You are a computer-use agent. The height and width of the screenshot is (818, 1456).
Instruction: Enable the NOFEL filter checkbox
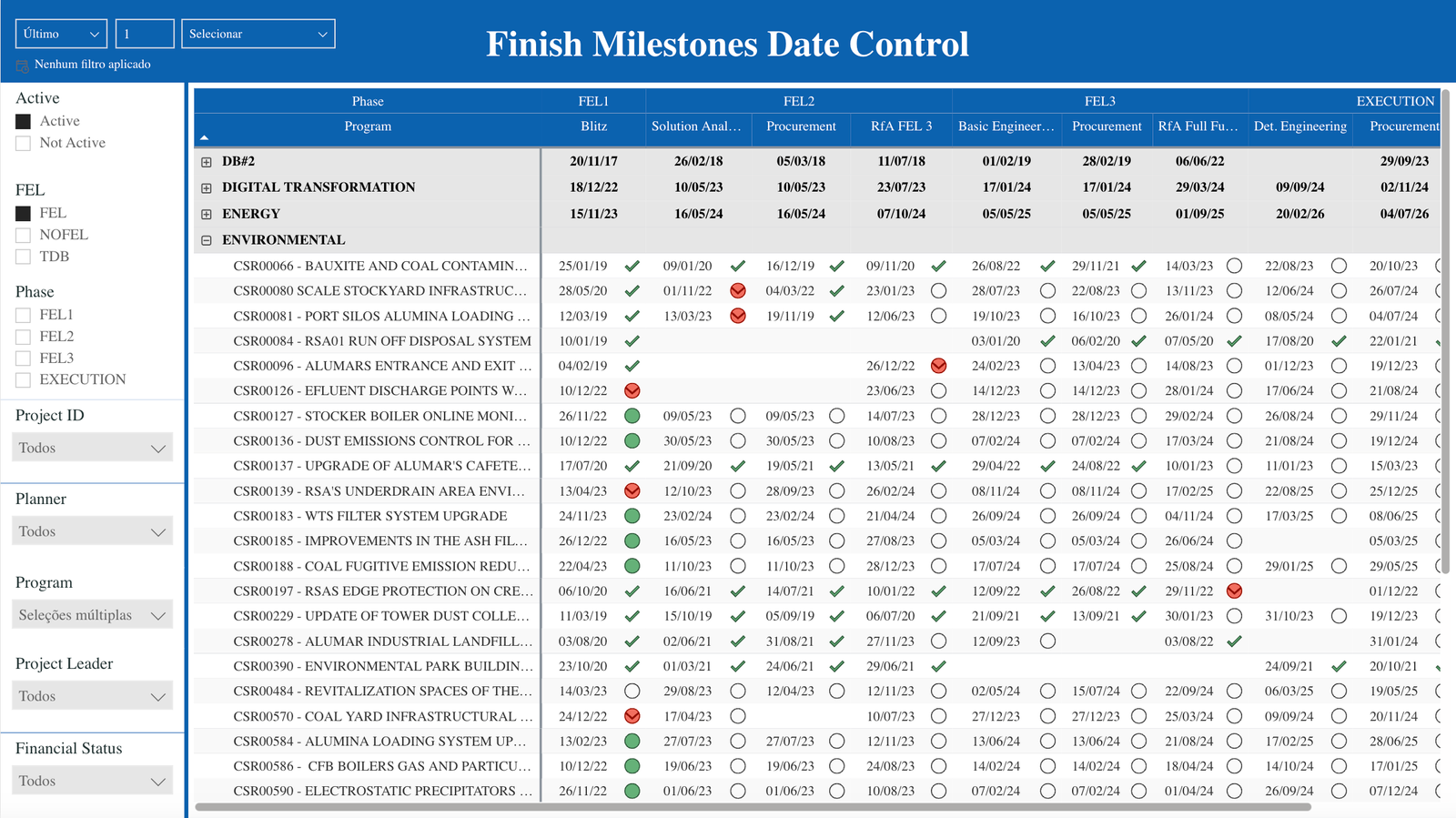coord(24,235)
